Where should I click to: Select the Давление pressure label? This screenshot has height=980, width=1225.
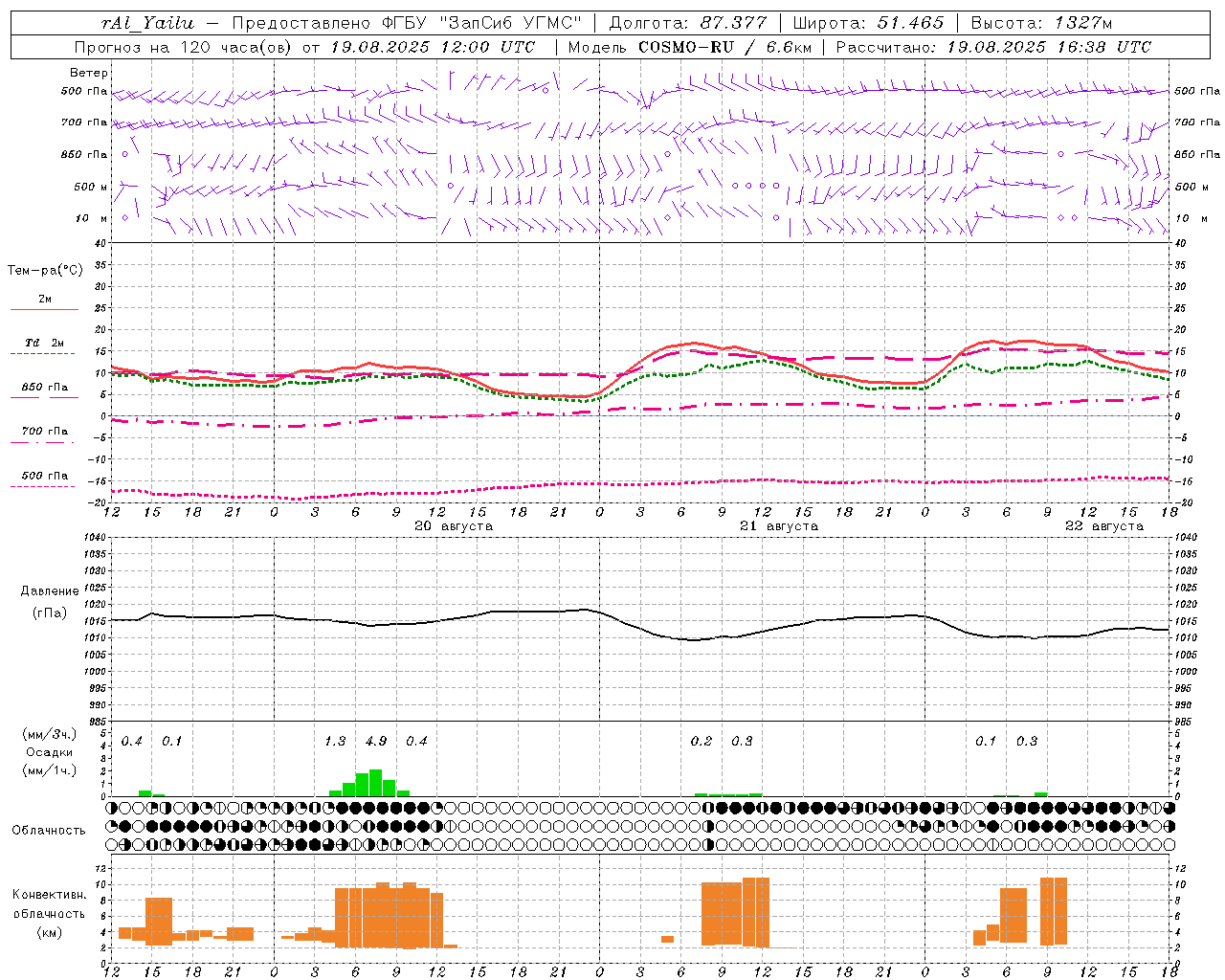50,591
